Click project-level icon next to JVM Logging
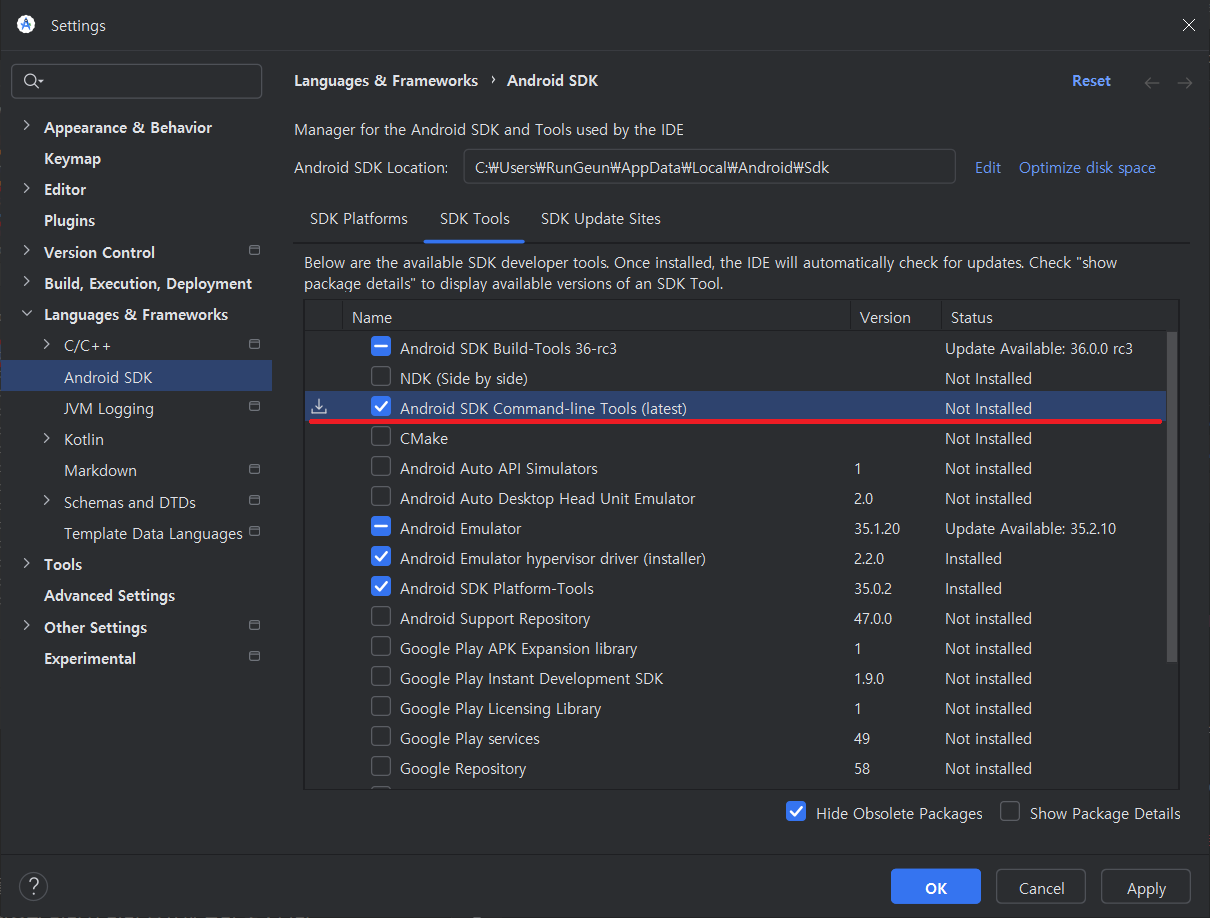 (254, 406)
